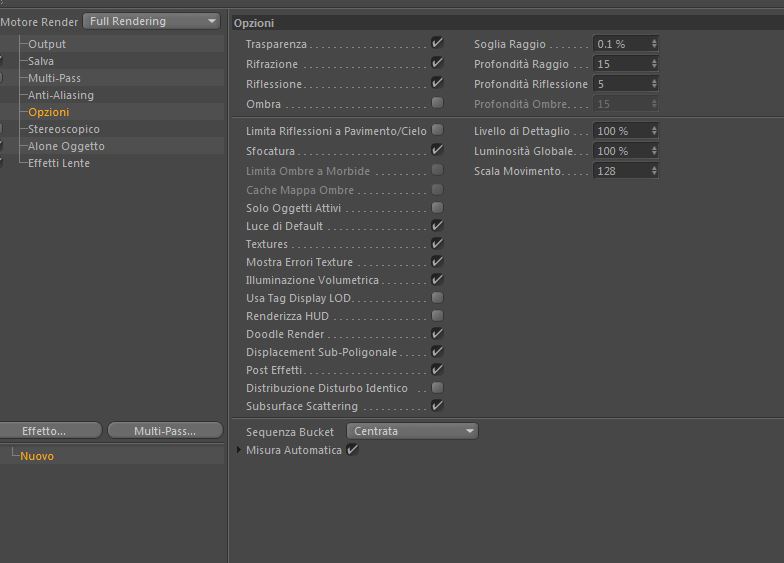Screen dimensions: 784x563
Task: Enable Limita Riflessioni a Pavimento/Cielo
Action: point(437,130)
